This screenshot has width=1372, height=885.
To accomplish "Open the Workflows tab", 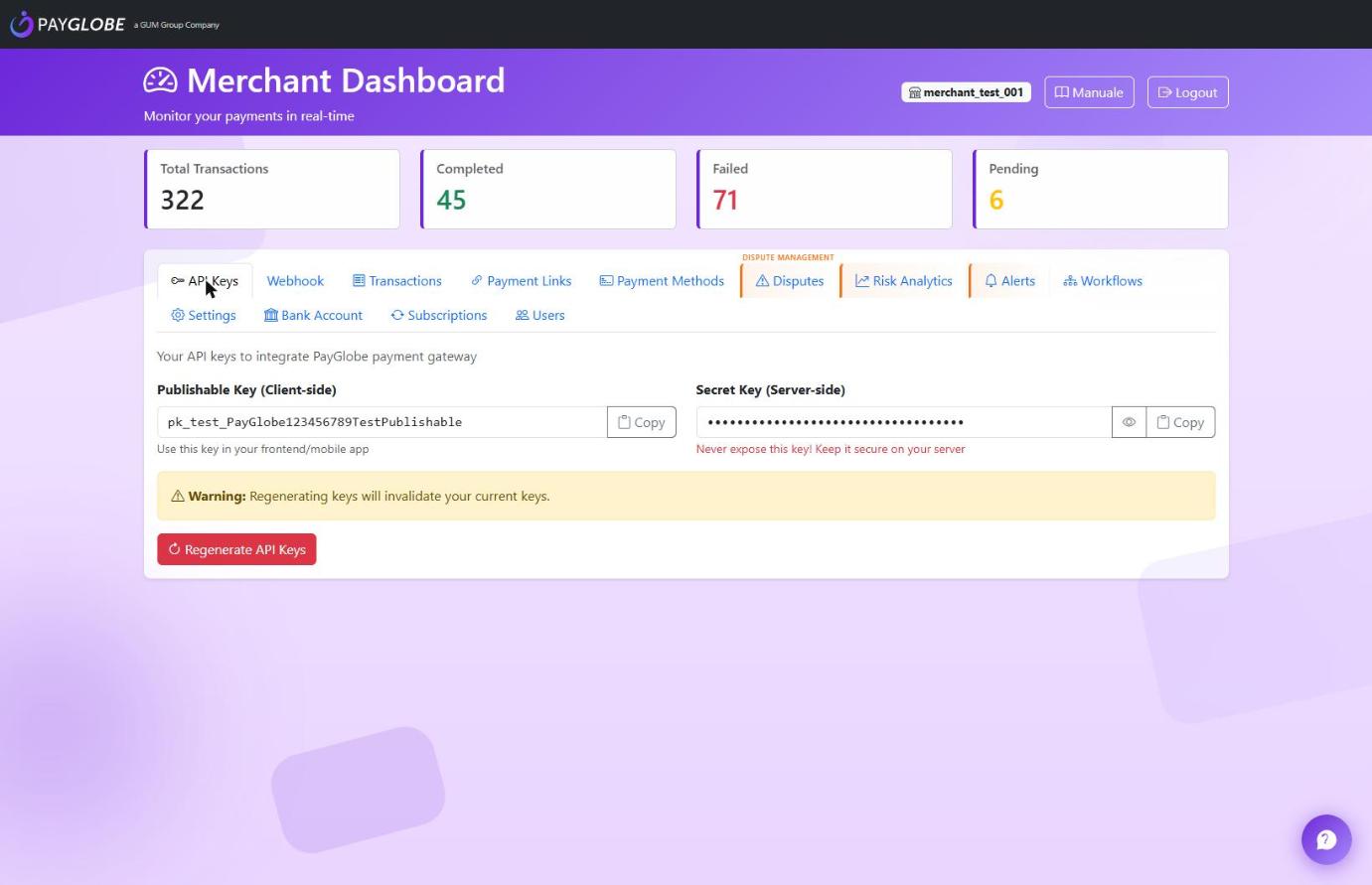I will [1103, 281].
